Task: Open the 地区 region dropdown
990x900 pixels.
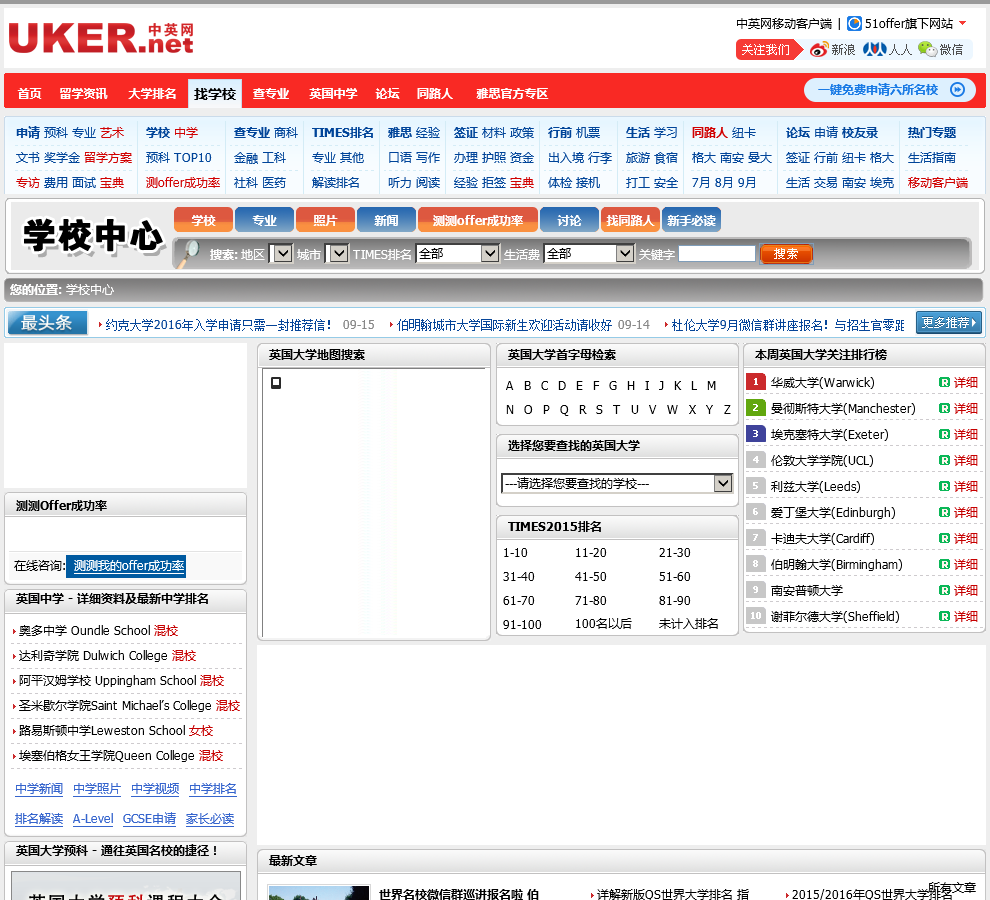Action: (x=282, y=254)
